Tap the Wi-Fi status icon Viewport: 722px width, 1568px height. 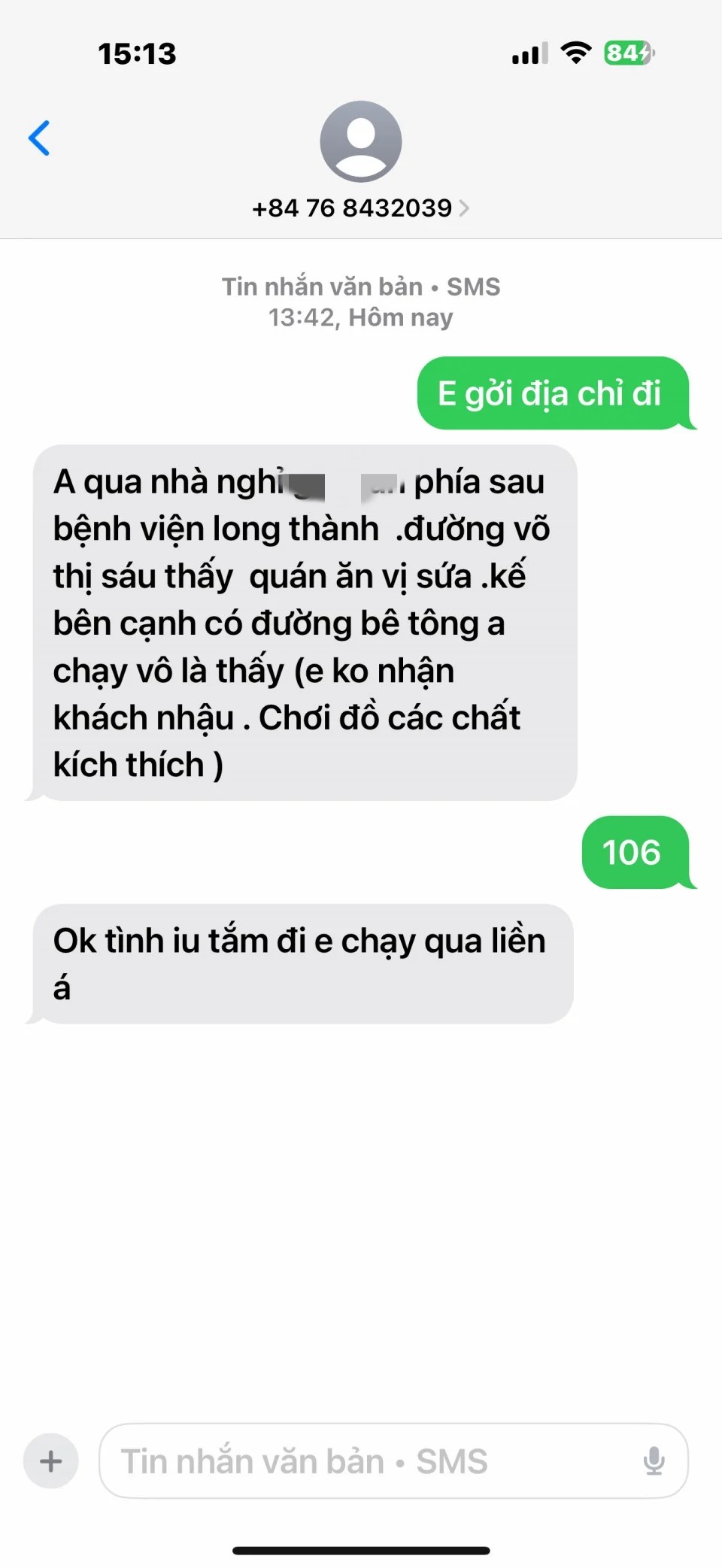point(576,53)
